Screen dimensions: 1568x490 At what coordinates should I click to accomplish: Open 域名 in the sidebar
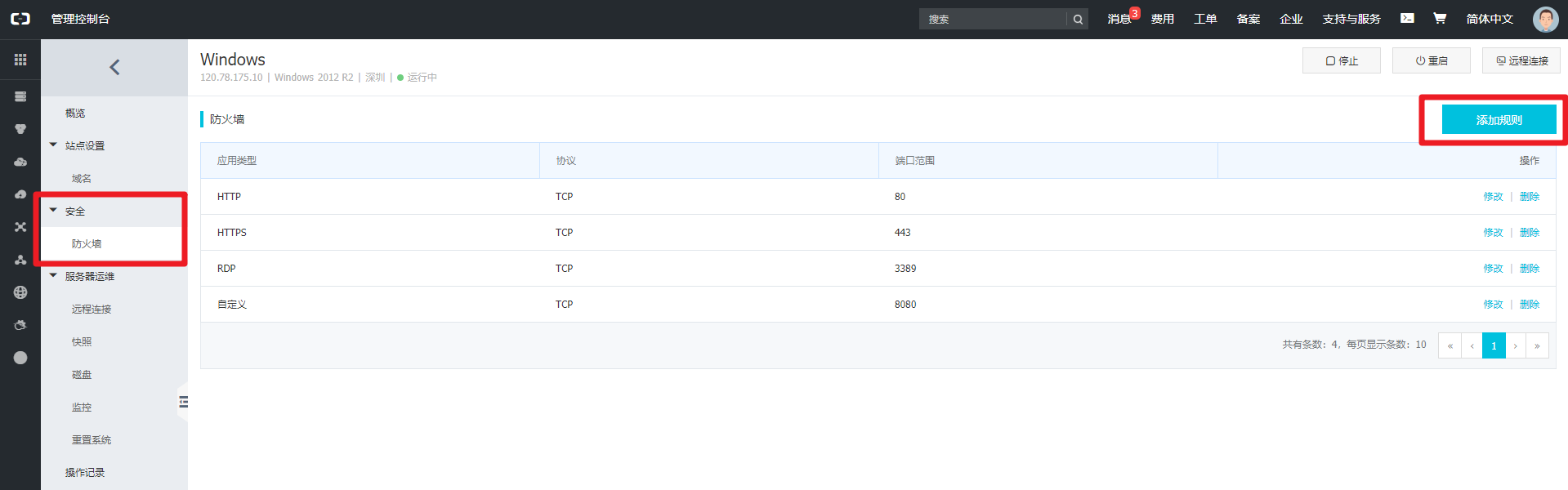coord(82,178)
